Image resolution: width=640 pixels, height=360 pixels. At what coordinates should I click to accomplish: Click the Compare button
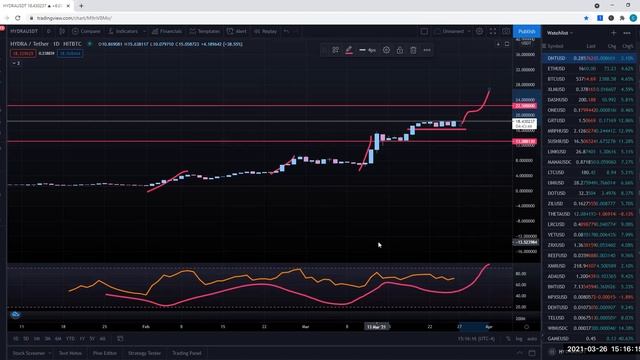point(86,31)
